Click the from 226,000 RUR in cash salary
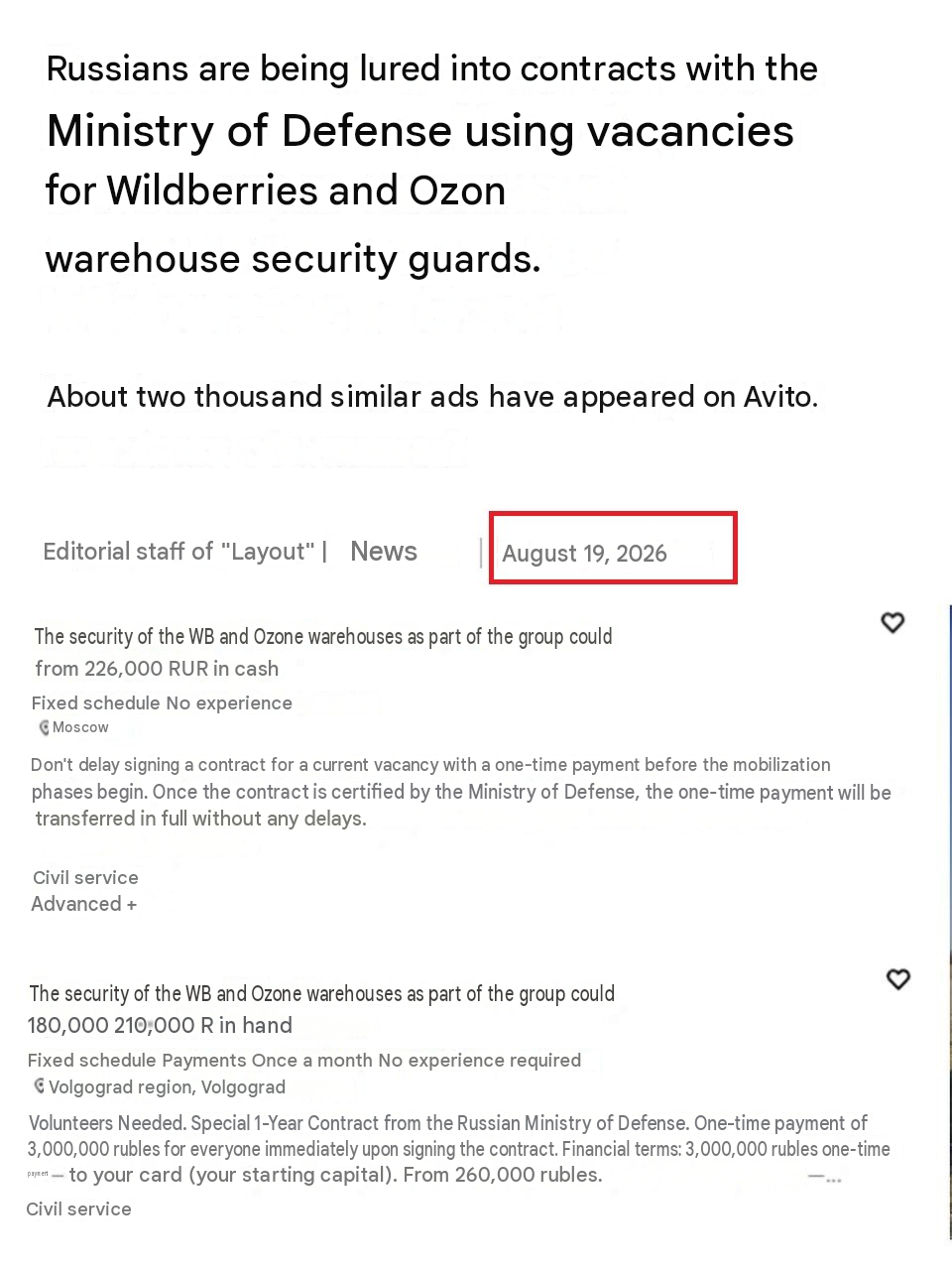The width and height of the screenshot is (952, 1270). [x=157, y=669]
